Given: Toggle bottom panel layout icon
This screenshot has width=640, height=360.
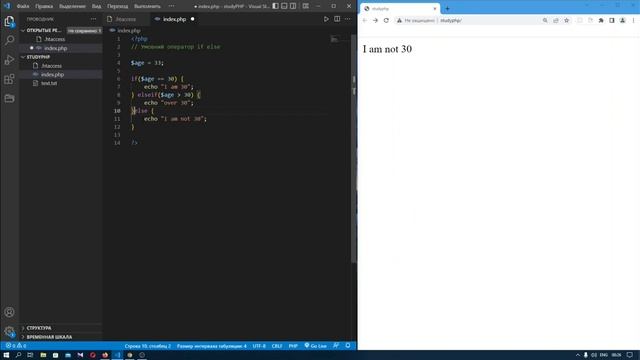Looking at the screenshot, I should click(x=284, y=6).
